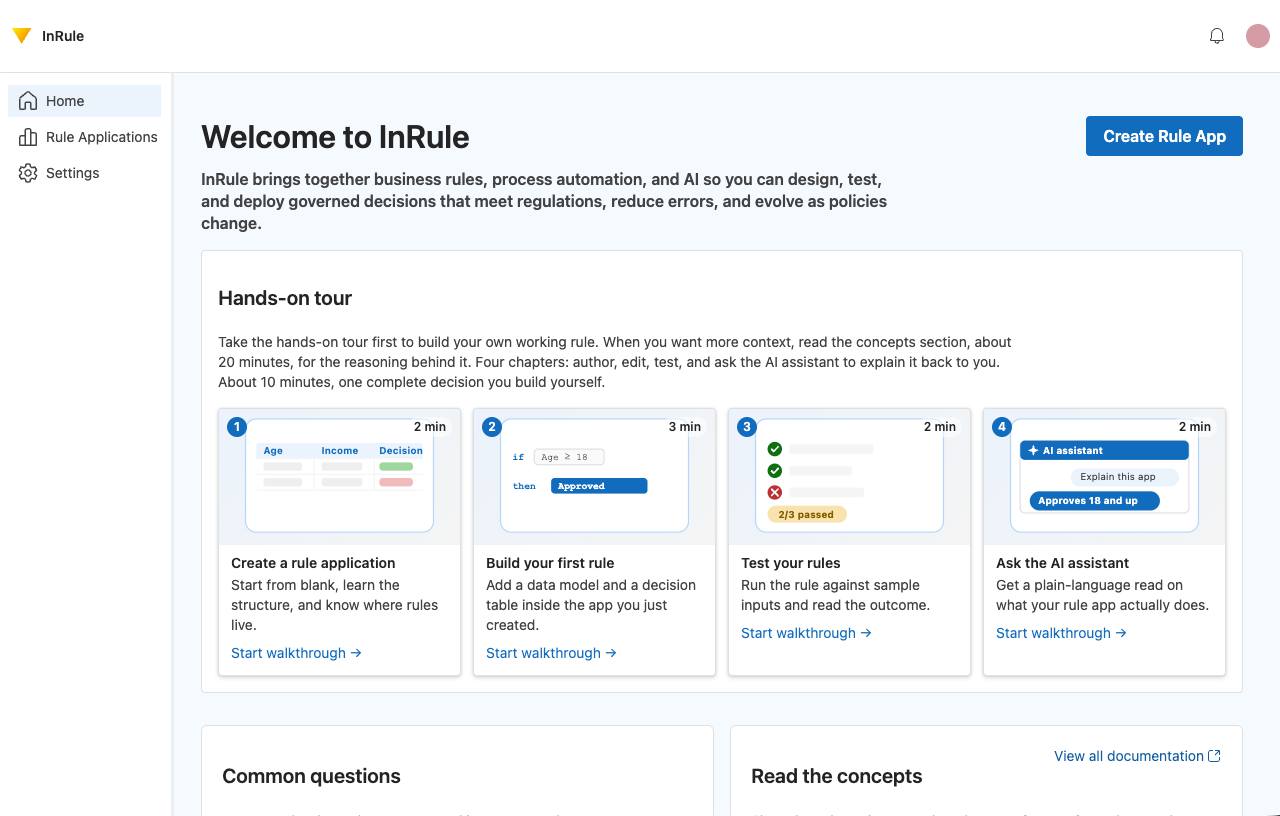Open the notifications bell
This screenshot has height=816, width=1280.
point(1217,36)
